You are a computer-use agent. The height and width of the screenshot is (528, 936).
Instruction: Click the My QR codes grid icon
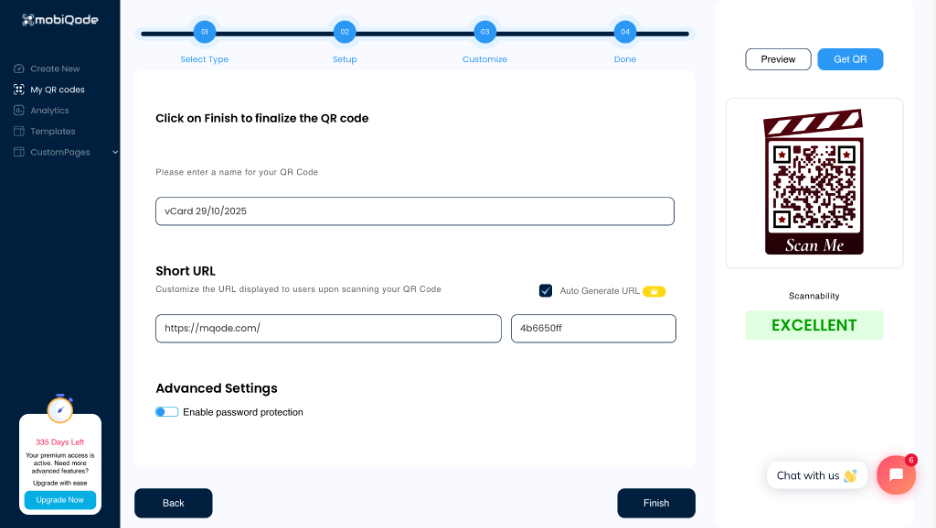19,90
